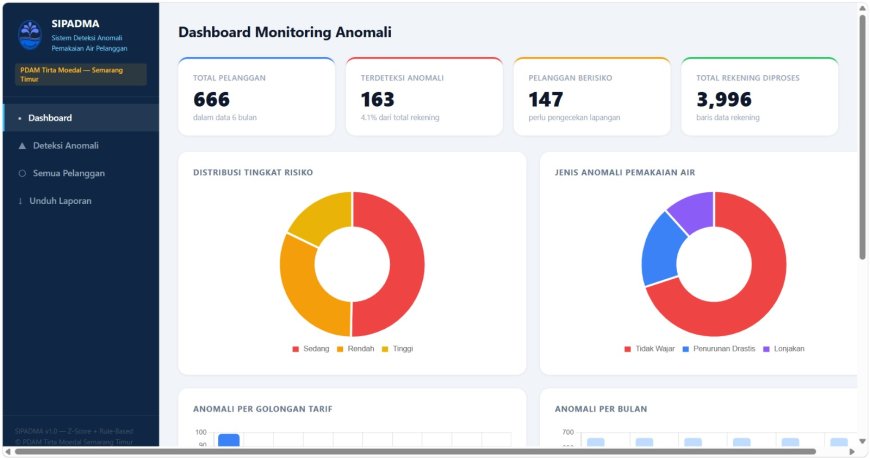Image resolution: width=870 pixels, height=459 pixels.
Task: Click the download arrow icon beside Unduh Laporan
Action: coord(21,201)
